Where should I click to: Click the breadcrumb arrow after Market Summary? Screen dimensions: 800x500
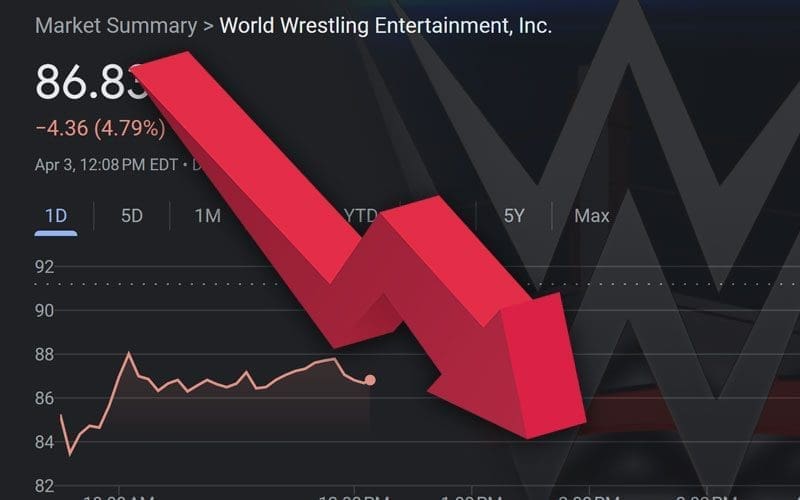click(208, 25)
